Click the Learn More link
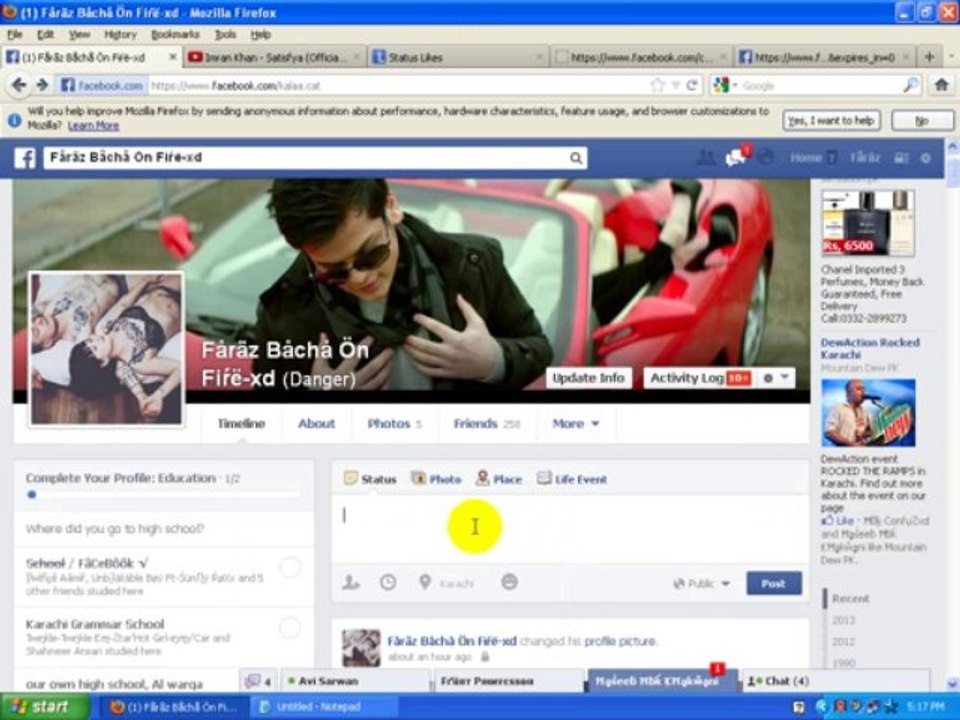The image size is (960, 720). tap(93, 126)
